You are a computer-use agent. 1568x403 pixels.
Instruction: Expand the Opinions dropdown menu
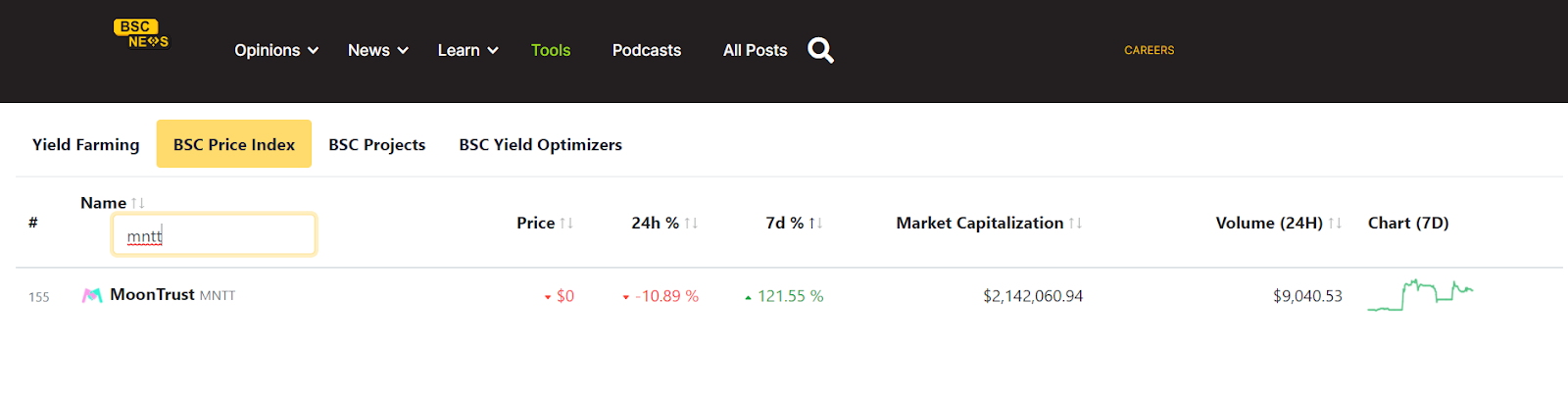(276, 50)
